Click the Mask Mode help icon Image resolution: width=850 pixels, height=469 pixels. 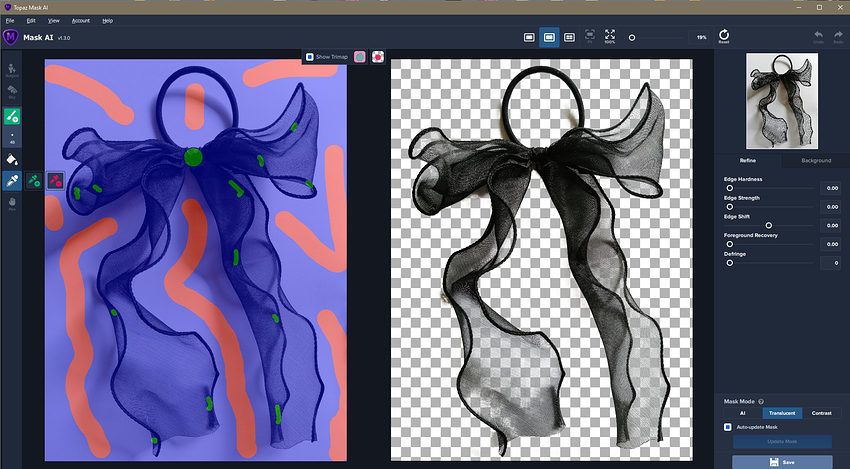click(761, 401)
